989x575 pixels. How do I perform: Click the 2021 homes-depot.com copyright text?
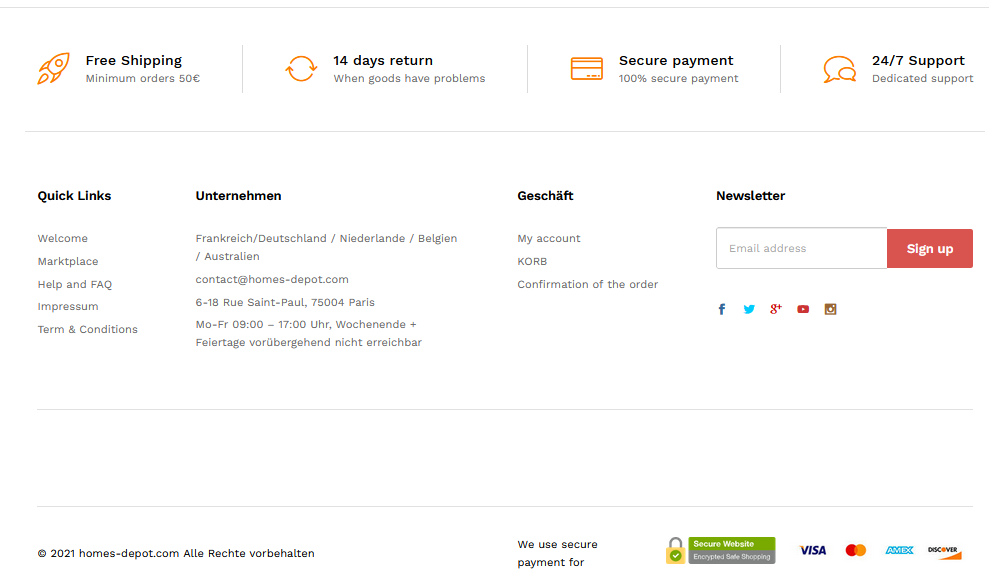[x=175, y=553]
